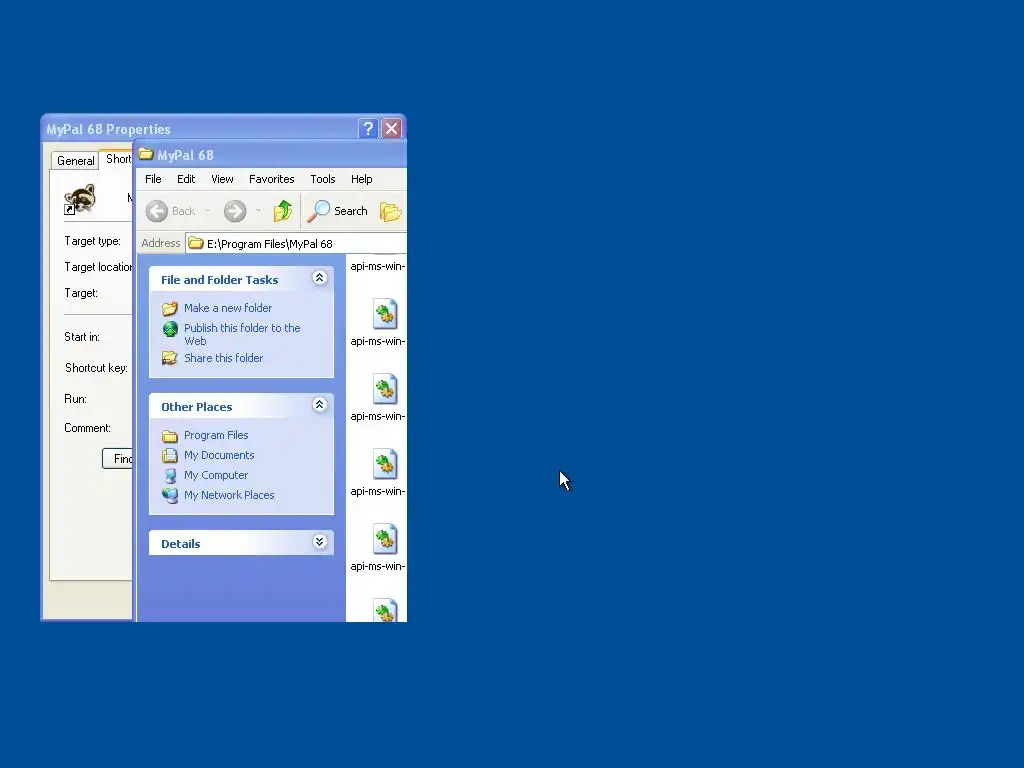Screen dimensions: 1024x768
Task: Click the folder icon in MyPal 68 title bar
Action: click(146, 155)
